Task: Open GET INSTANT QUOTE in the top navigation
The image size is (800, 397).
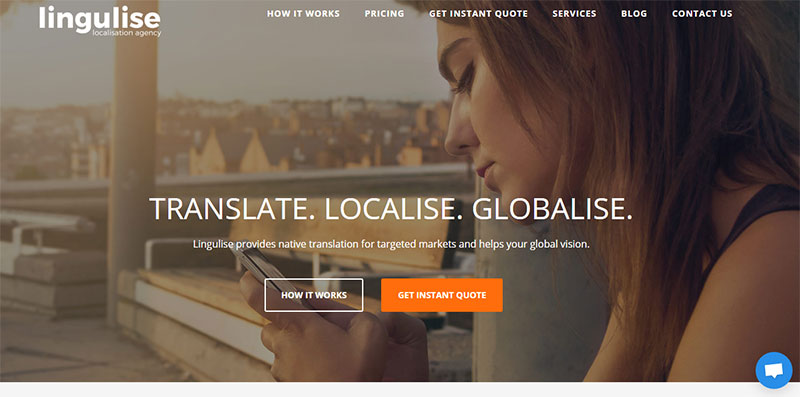Action: (478, 14)
